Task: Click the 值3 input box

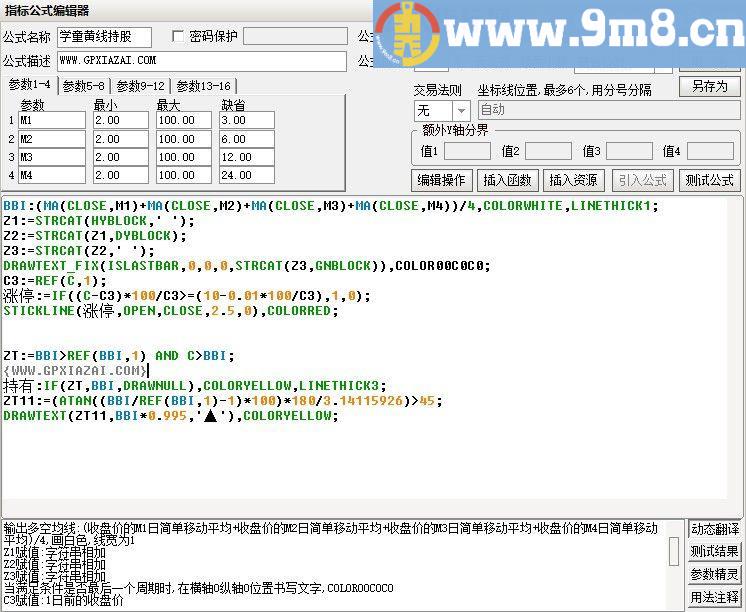Action: click(x=629, y=151)
